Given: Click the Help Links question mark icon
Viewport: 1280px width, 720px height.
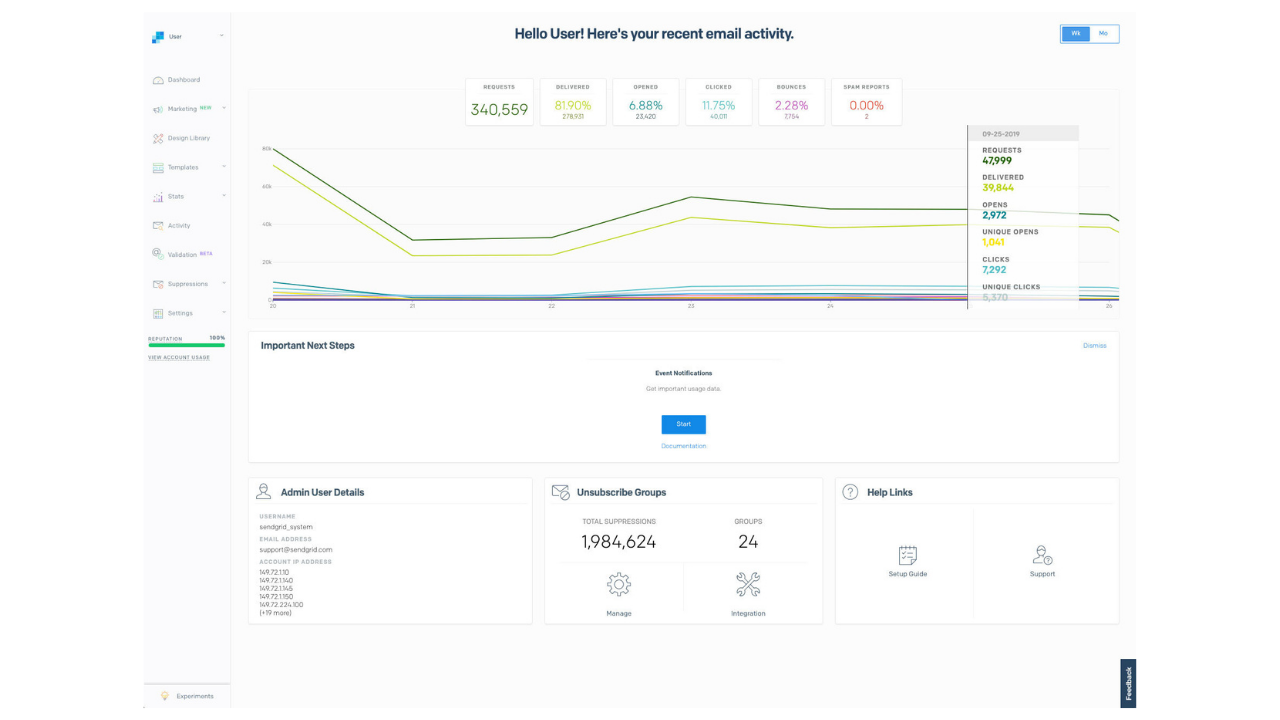Looking at the screenshot, I should point(851,492).
